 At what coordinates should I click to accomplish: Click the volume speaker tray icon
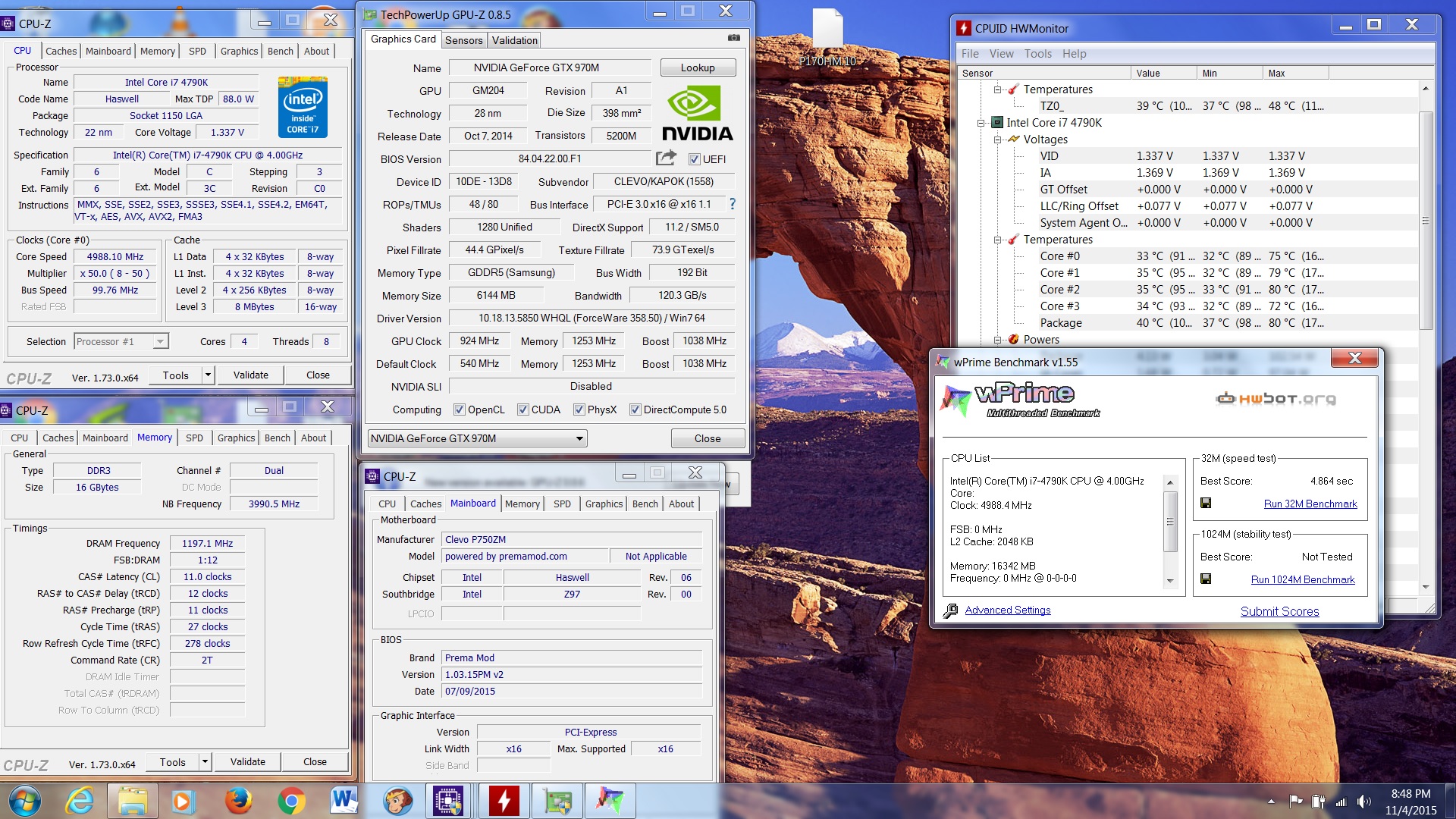(x=1363, y=802)
